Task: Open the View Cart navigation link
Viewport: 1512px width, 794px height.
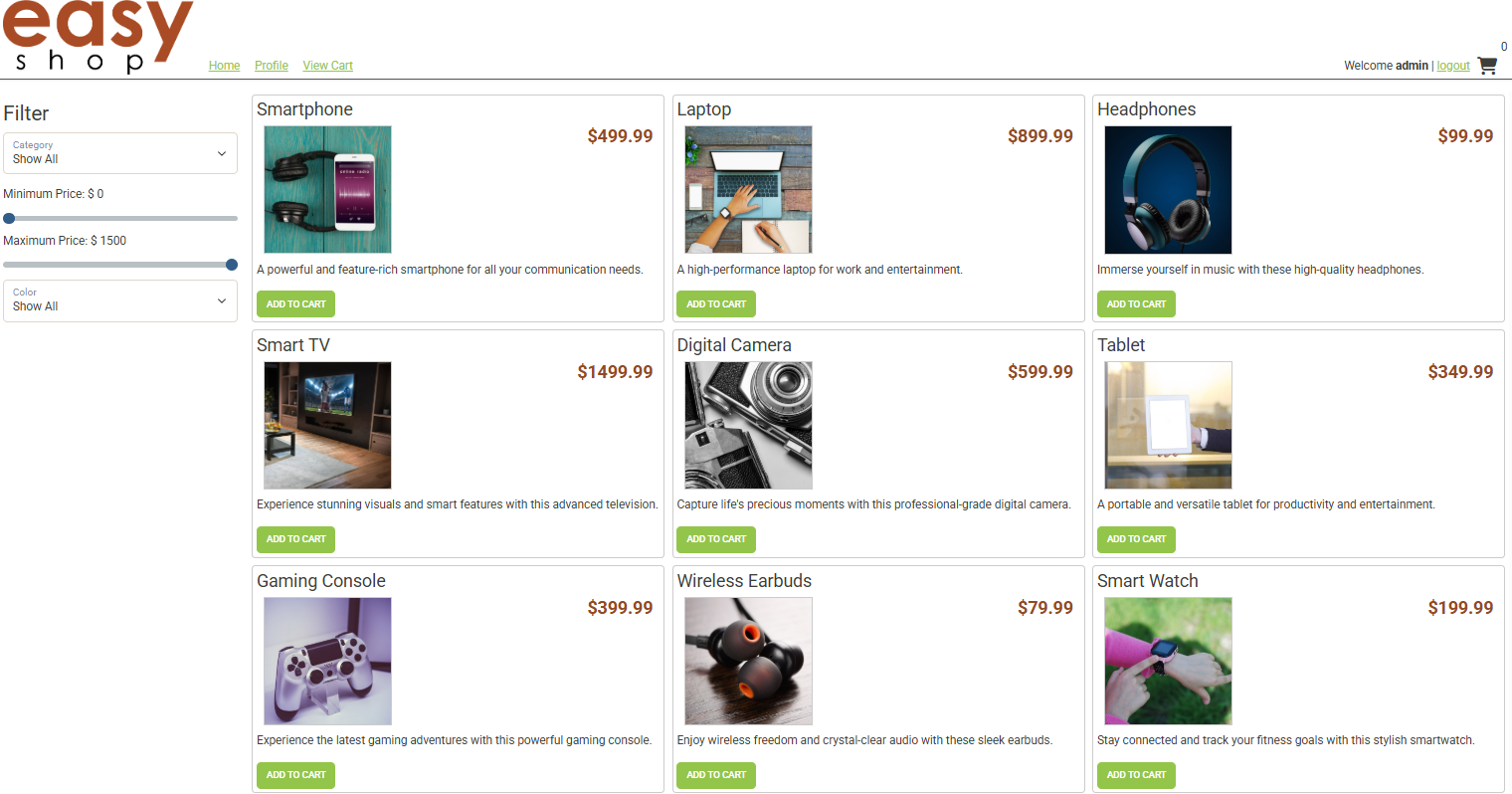Action: pyautogui.click(x=328, y=66)
